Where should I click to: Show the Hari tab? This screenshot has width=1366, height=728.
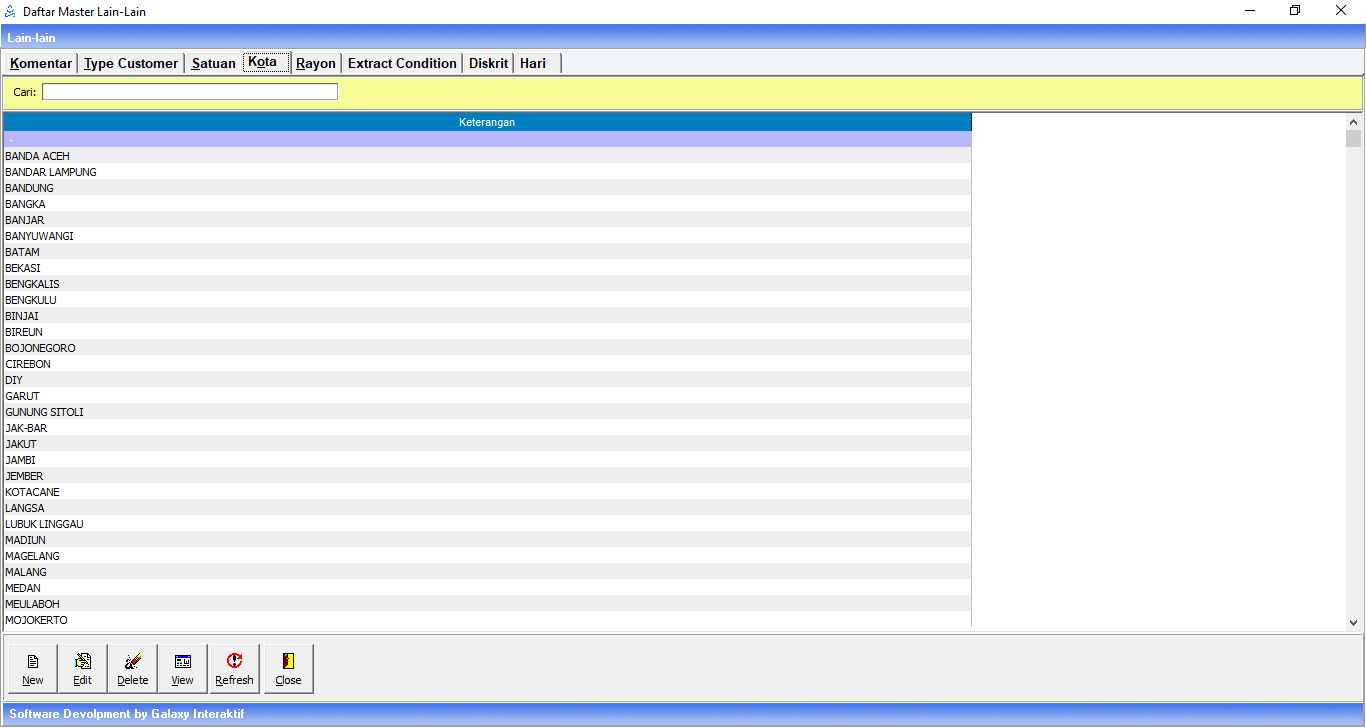tap(533, 63)
